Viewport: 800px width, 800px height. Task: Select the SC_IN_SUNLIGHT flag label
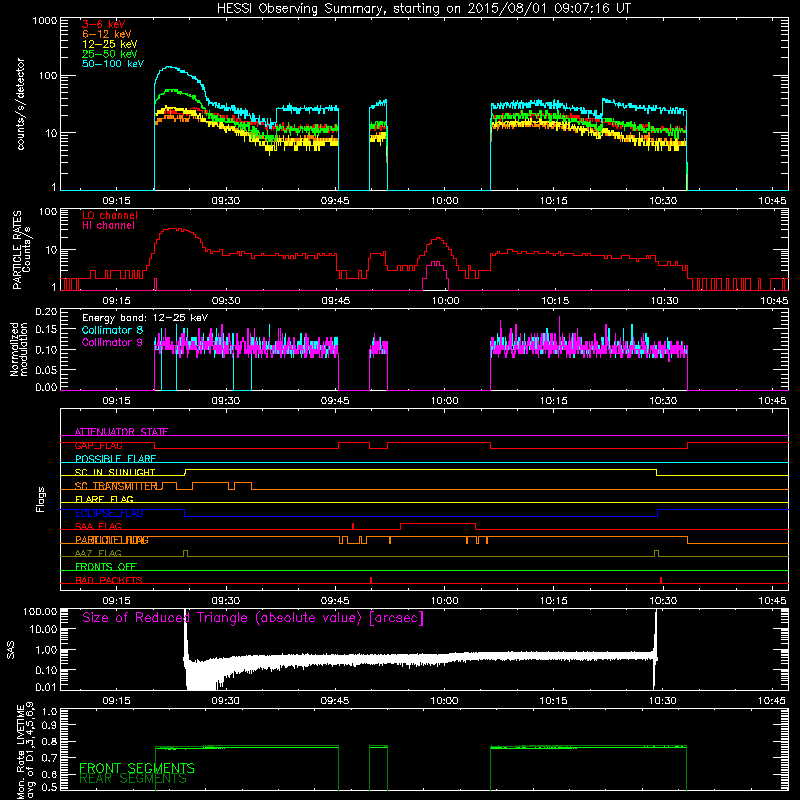pyautogui.click(x=115, y=472)
